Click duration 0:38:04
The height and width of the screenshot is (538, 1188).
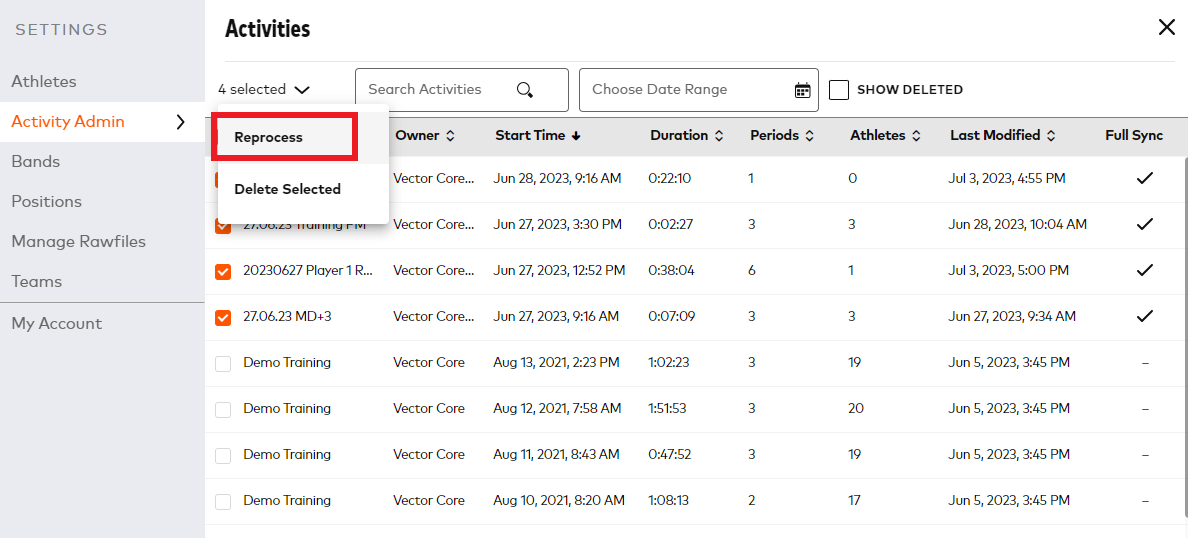point(671,271)
